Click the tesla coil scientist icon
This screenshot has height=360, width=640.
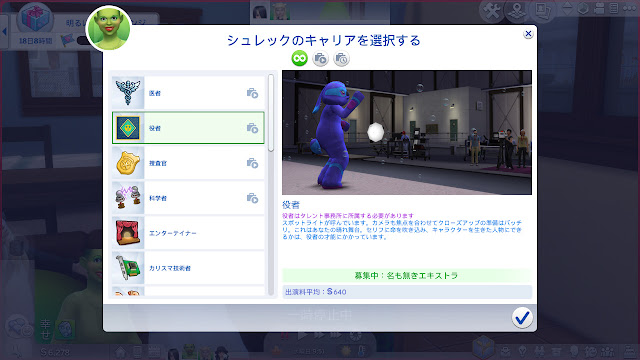128,198
